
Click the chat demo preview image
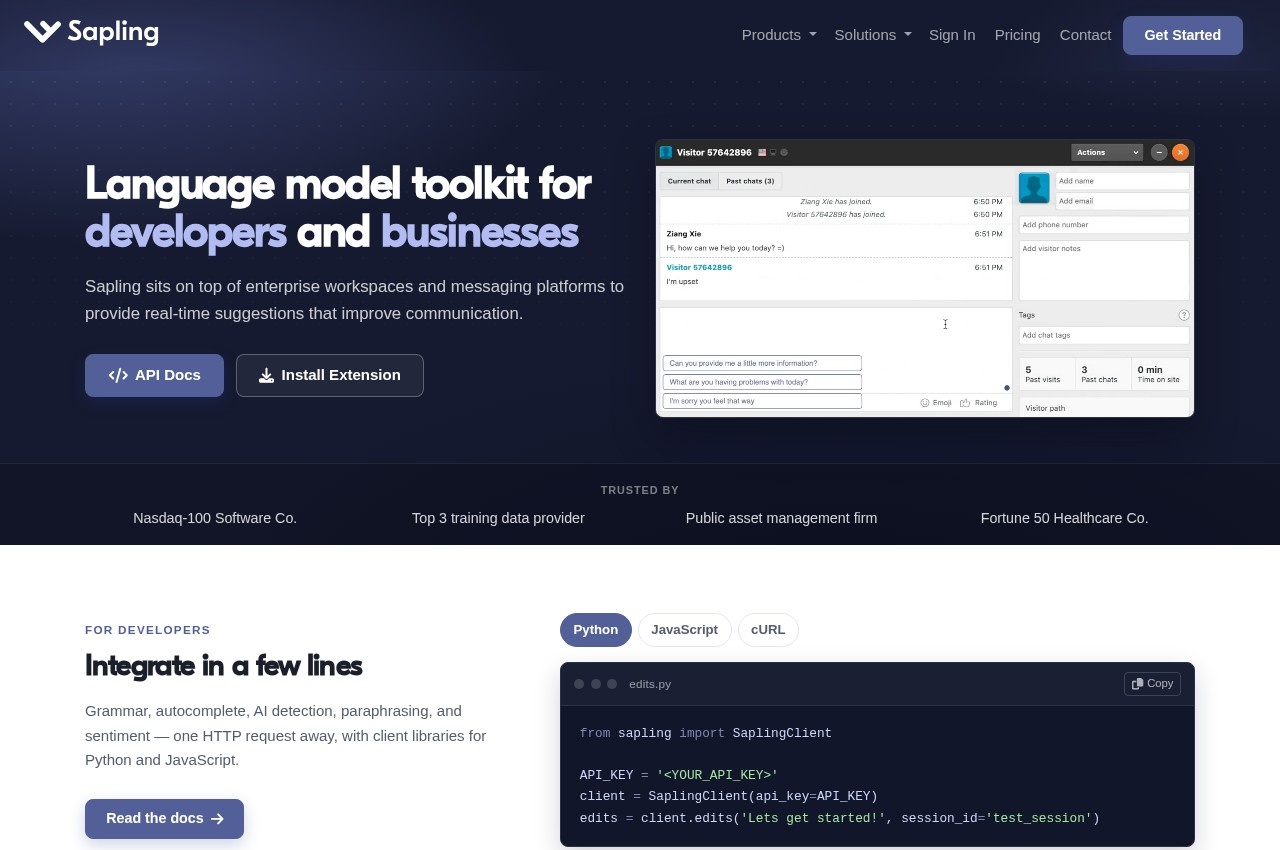pyautogui.click(x=925, y=278)
